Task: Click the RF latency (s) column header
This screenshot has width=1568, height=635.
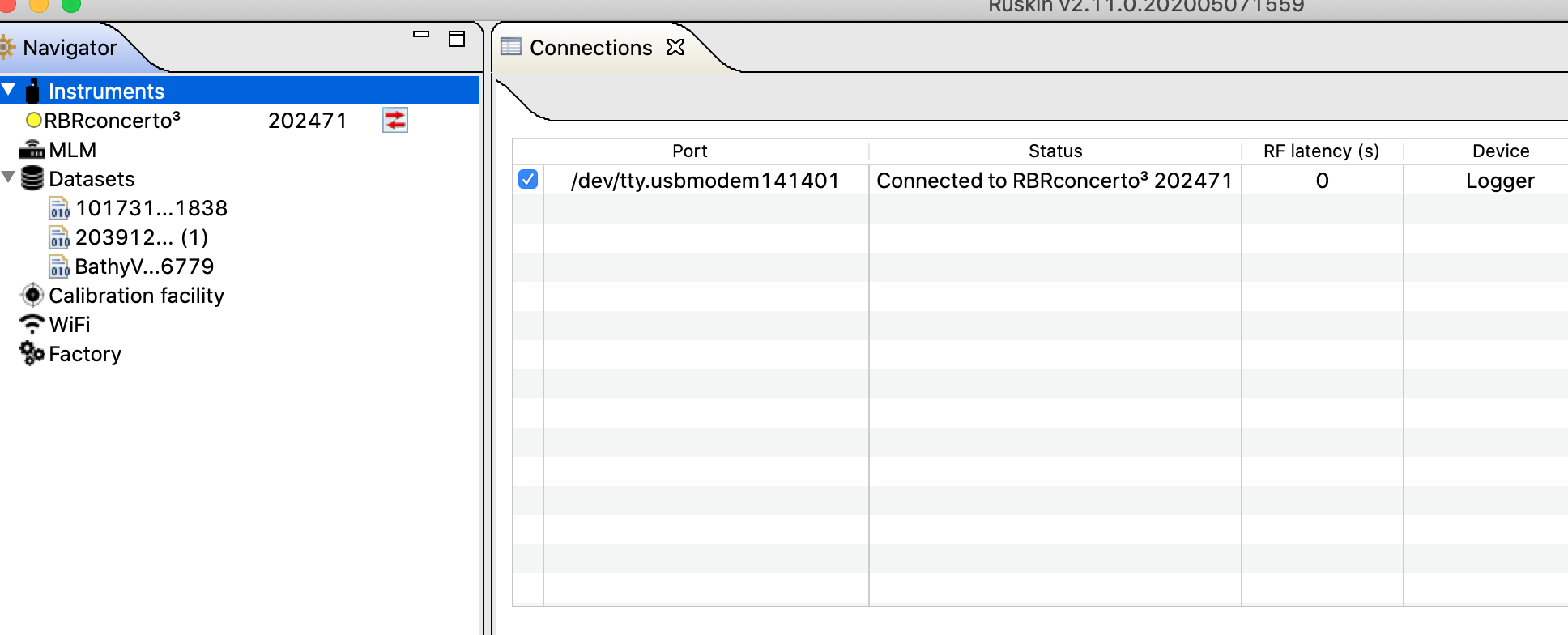Action: 1321,151
